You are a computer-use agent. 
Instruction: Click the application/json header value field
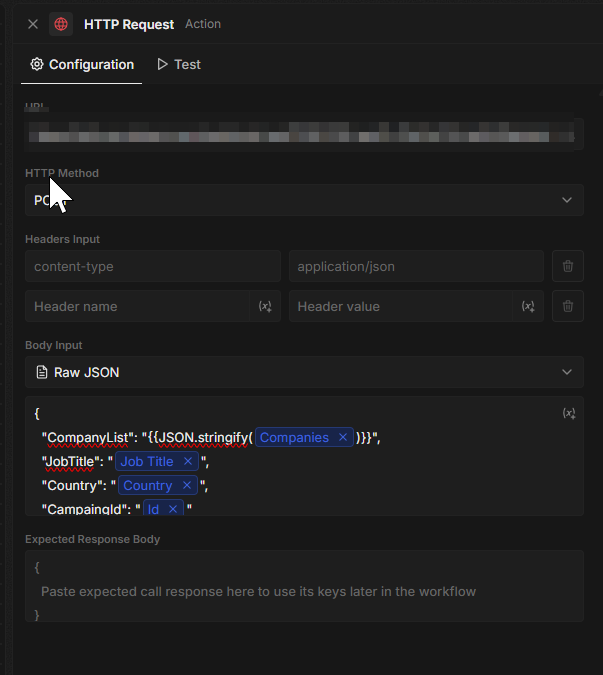tap(416, 266)
